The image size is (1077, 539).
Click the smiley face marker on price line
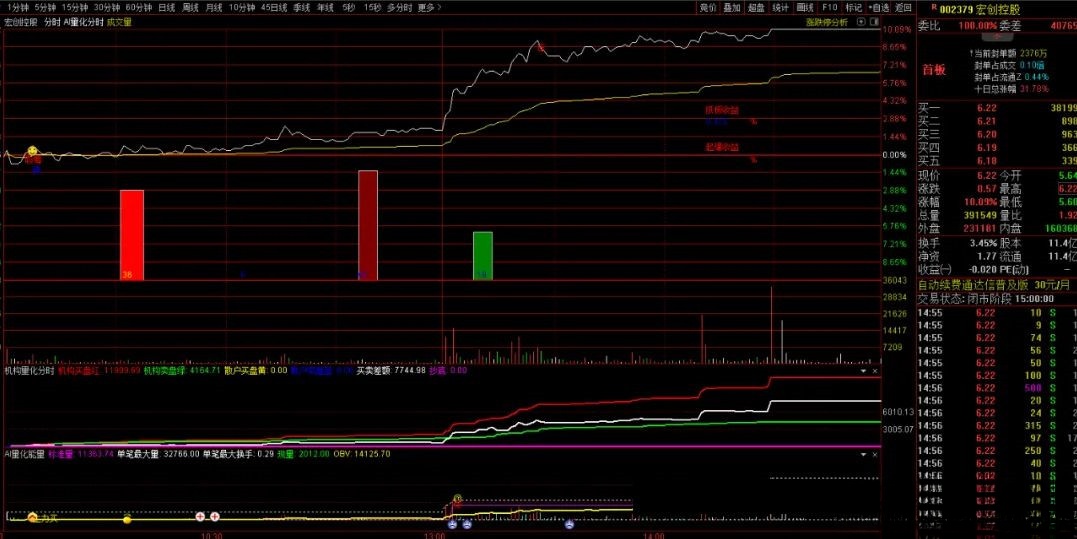(32, 150)
